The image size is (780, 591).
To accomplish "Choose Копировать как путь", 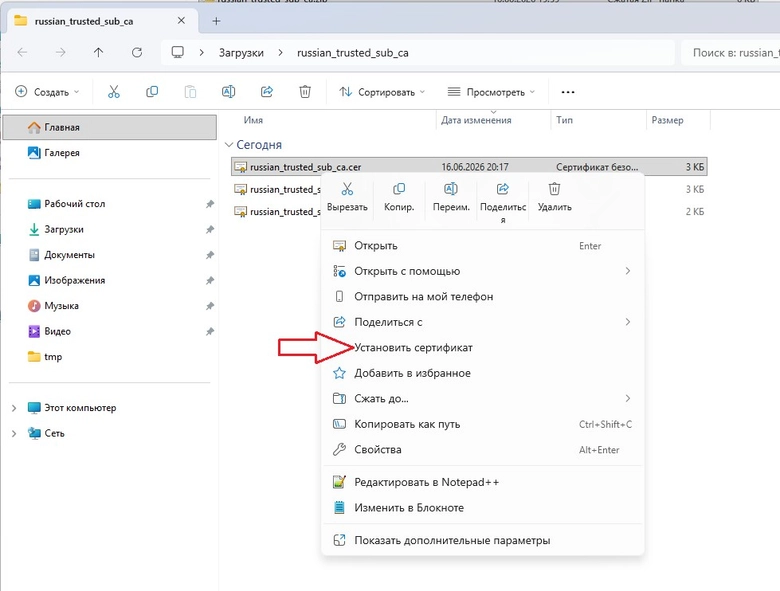I will point(483,424).
